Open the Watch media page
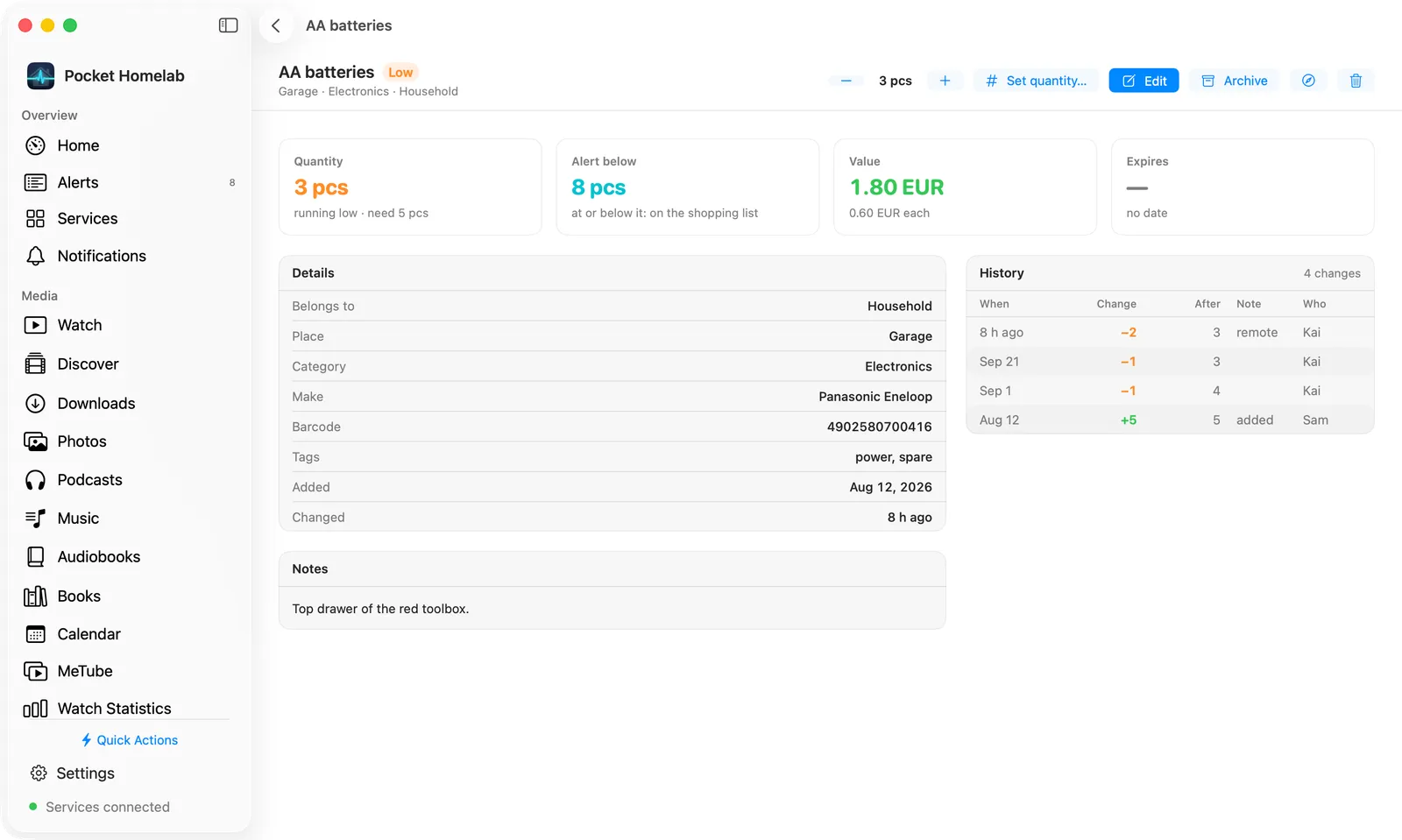The height and width of the screenshot is (840, 1402). (x=128, y=325)
